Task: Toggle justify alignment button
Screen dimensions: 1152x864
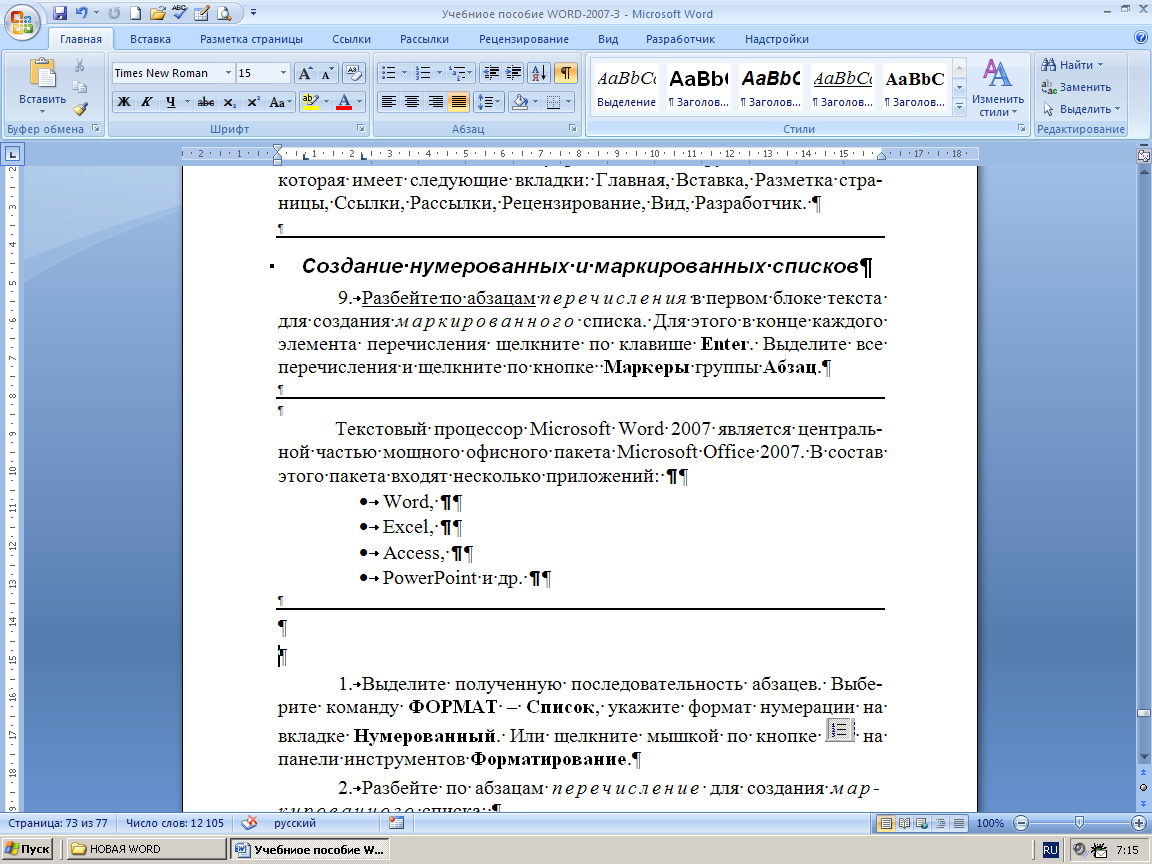Action: click(x=458, y=102)
